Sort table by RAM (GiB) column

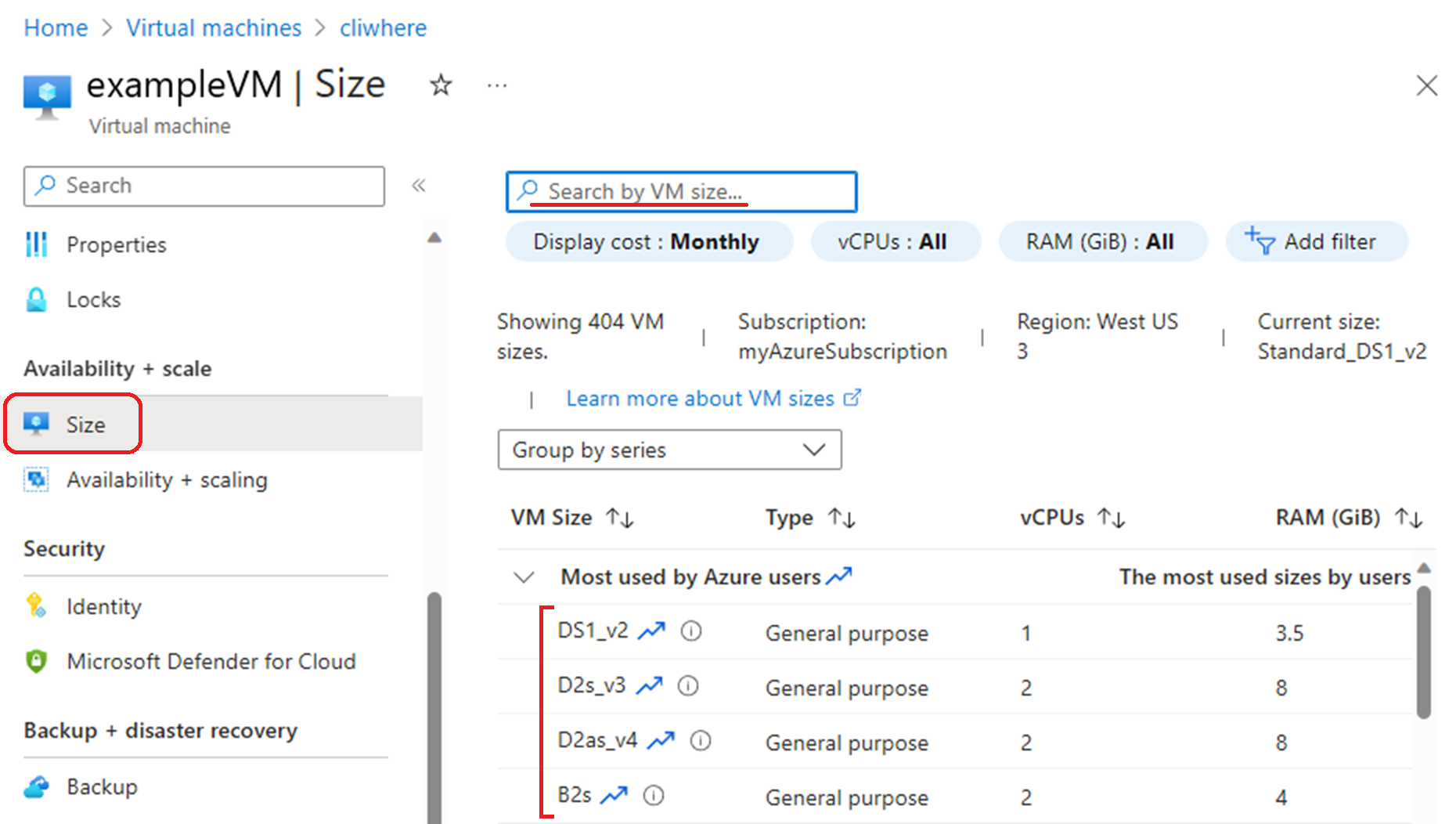tap(1408, 518)
